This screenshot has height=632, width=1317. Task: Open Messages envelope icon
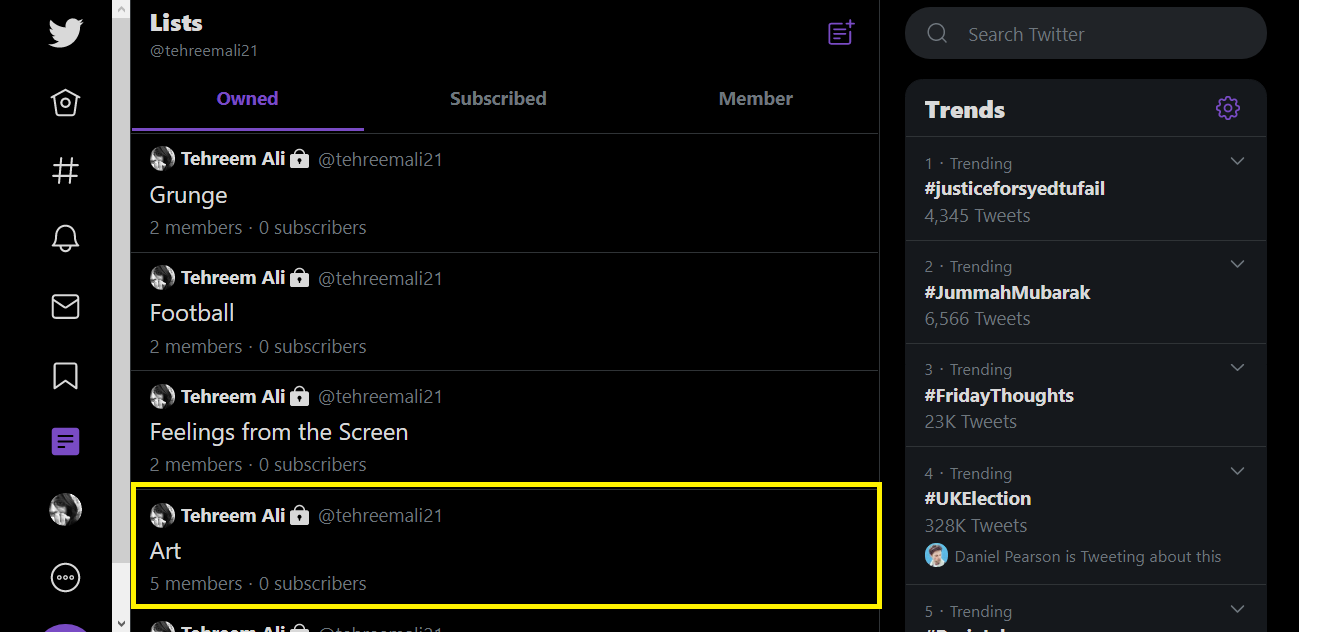click(65, 306)
